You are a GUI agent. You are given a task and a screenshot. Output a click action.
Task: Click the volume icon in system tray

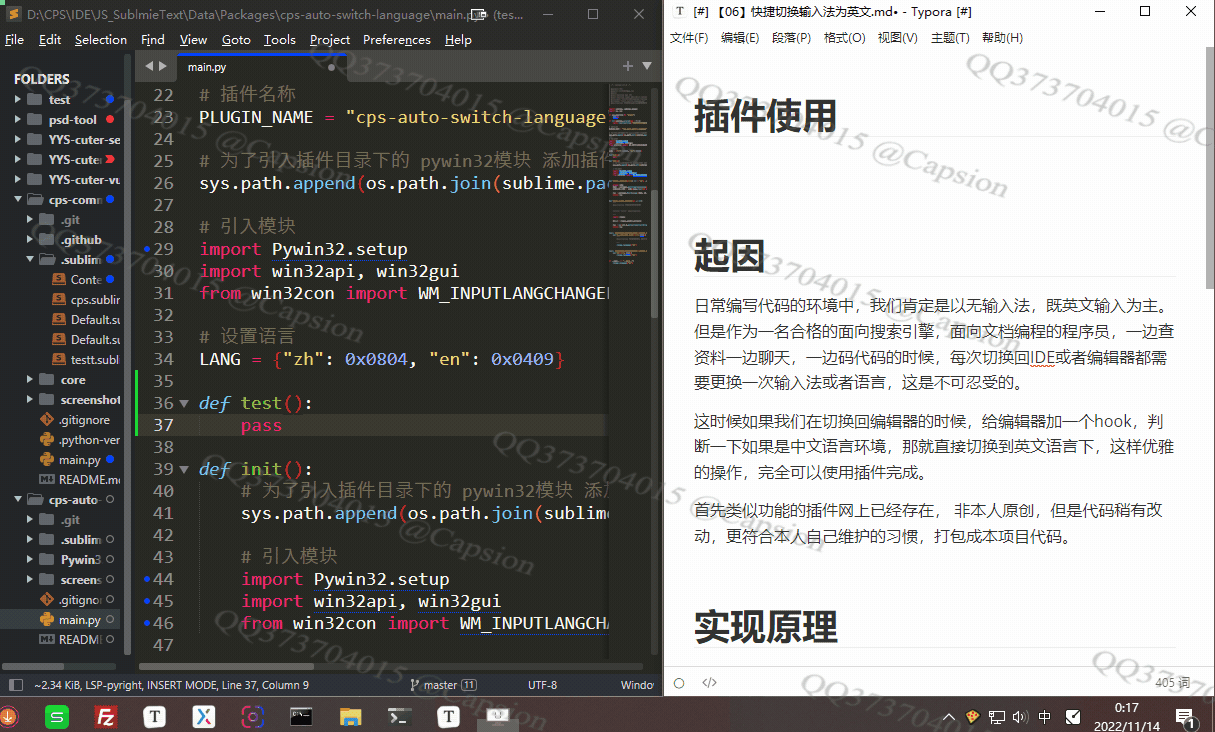(1020, 716)
